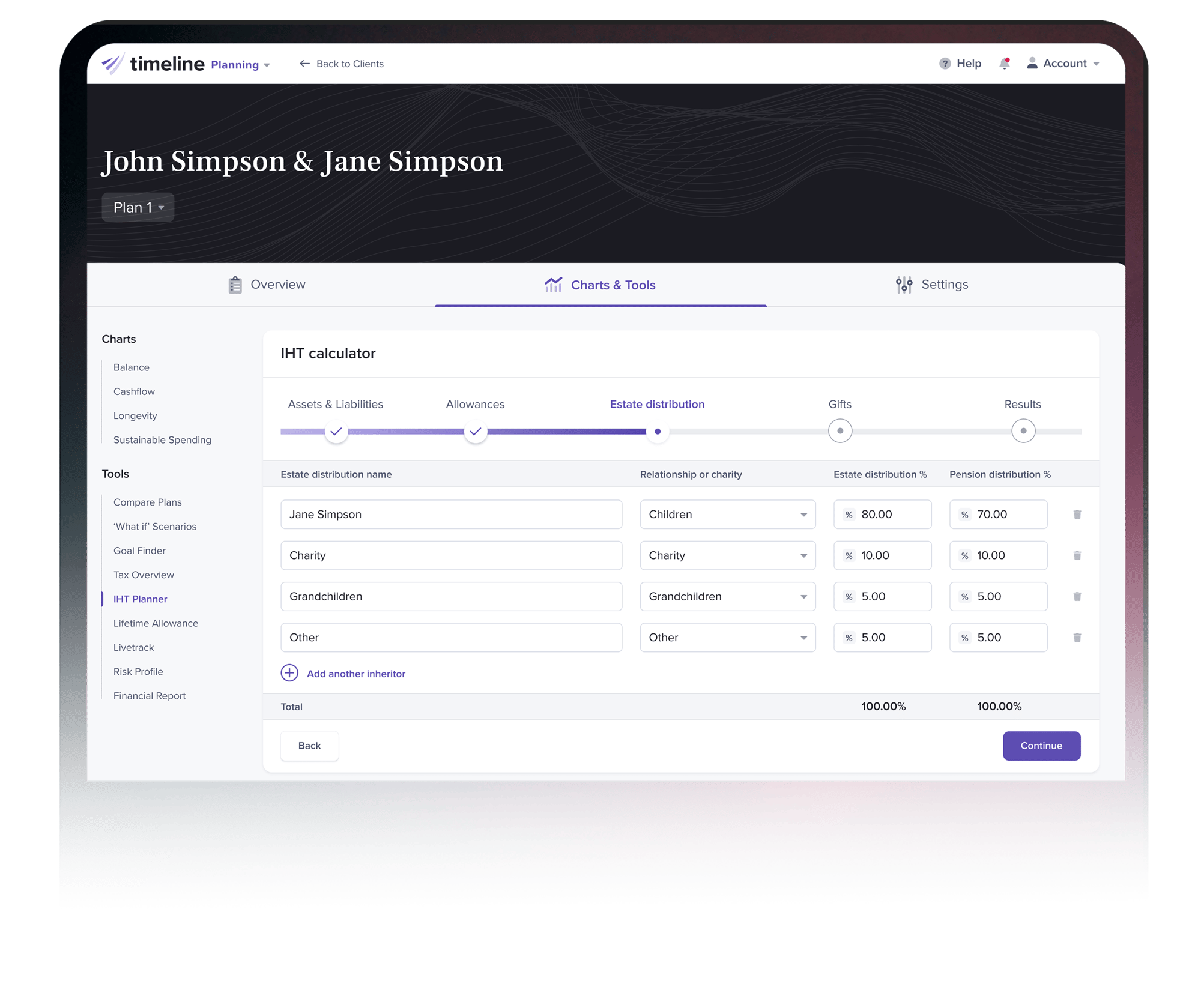Click the Overview clipboard icon
This screenshot has height=1008, width=1201.
click(x=235, y=285)
